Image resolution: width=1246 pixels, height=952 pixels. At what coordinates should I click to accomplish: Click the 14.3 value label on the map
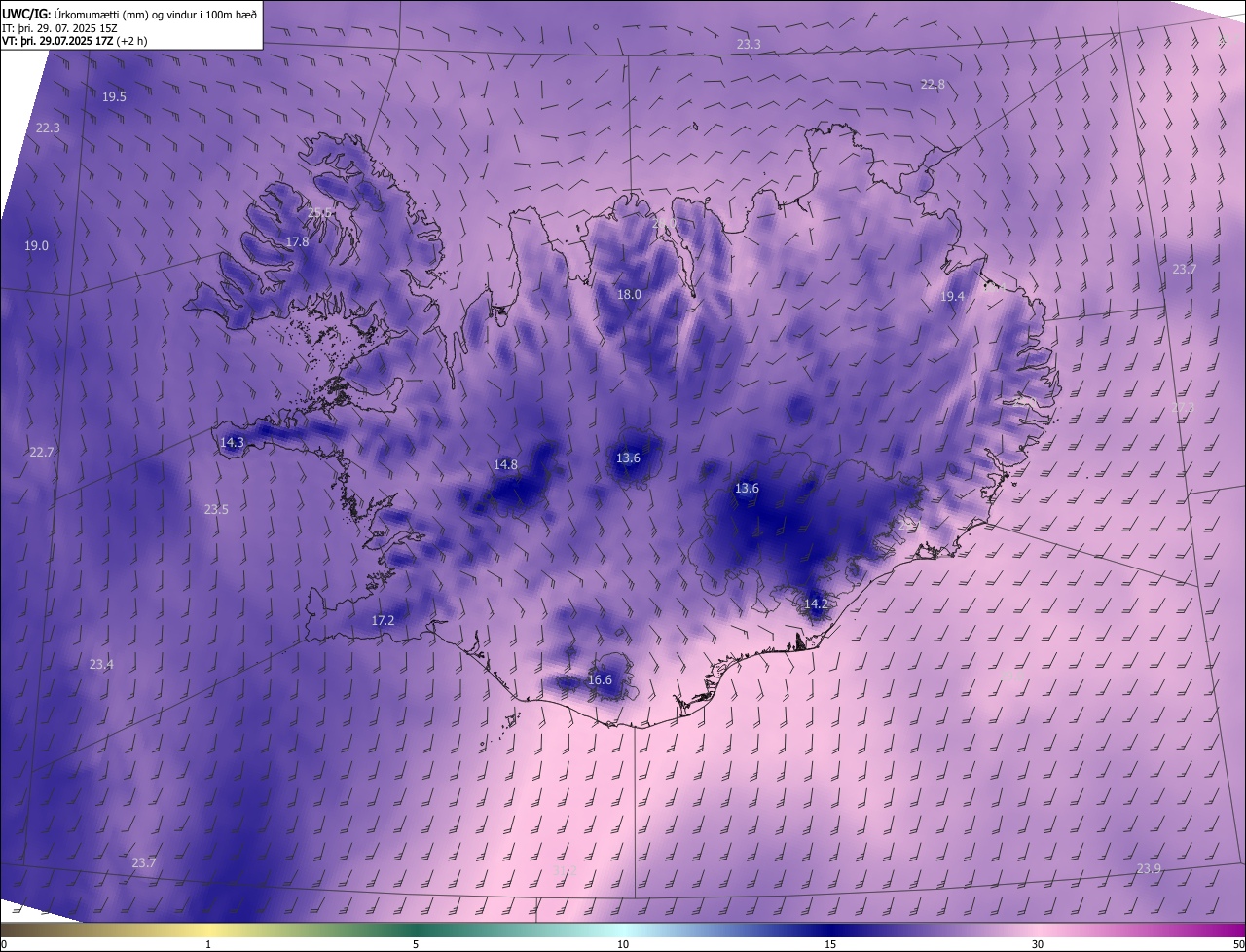pos(232,442)
